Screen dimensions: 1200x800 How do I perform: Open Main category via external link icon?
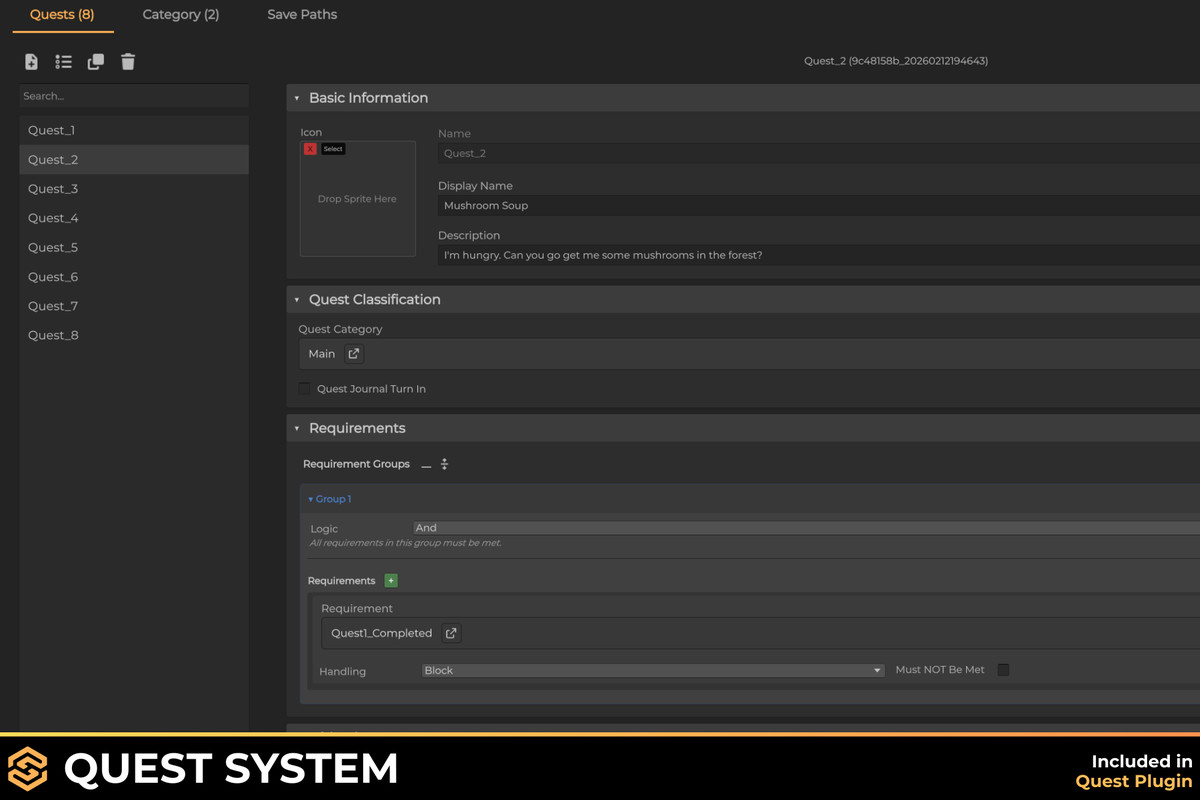[x=354, y=354]
